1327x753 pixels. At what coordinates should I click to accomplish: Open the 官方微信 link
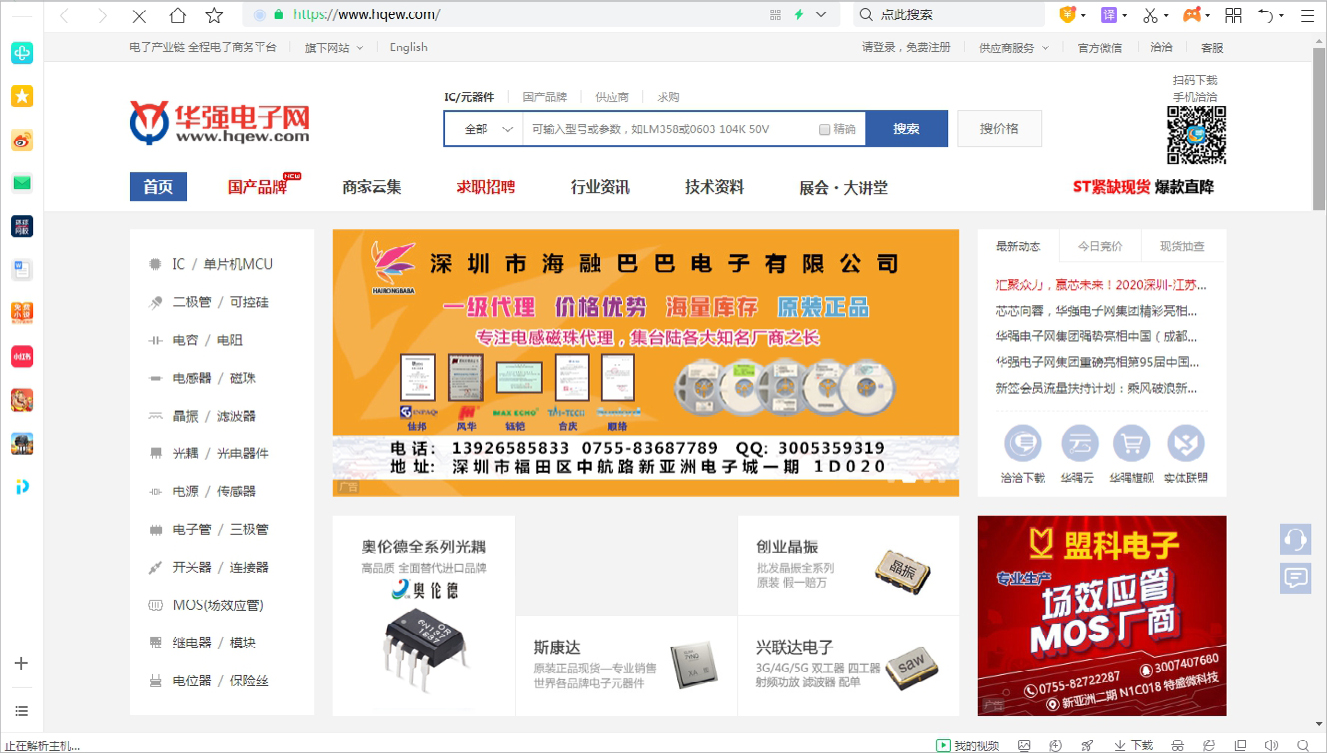(x=1099, y=47)
